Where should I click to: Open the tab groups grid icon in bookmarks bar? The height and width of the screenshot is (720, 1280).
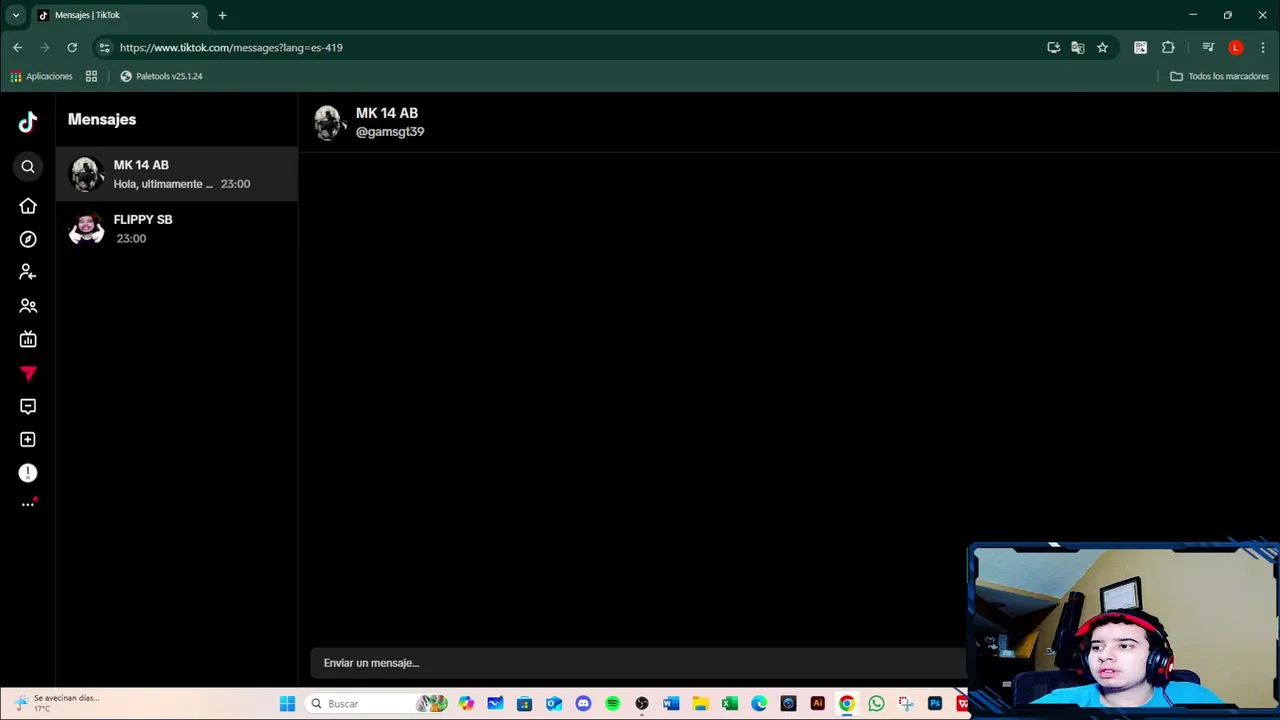click(91, 76)
